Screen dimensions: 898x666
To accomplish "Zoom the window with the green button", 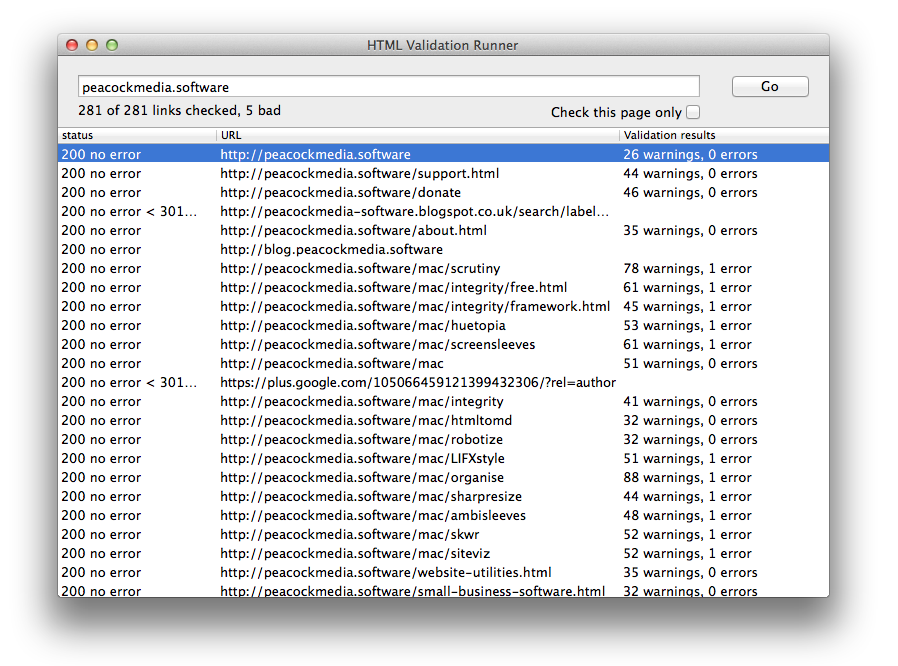I will (x=112, y=45).
